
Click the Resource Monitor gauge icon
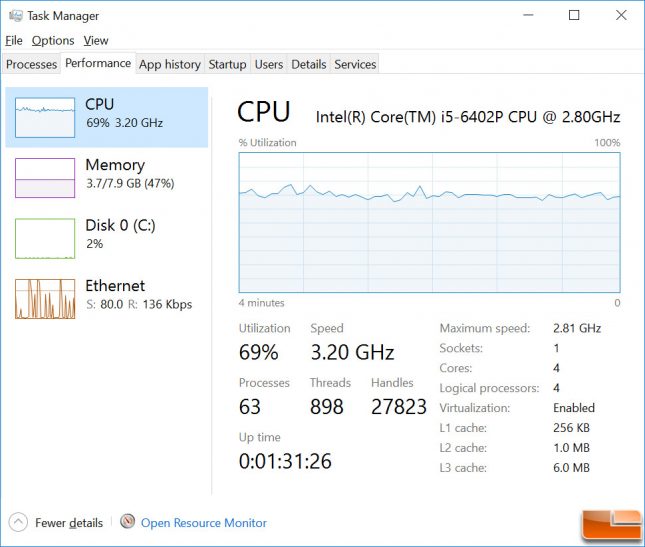click(x=128, y=522)
